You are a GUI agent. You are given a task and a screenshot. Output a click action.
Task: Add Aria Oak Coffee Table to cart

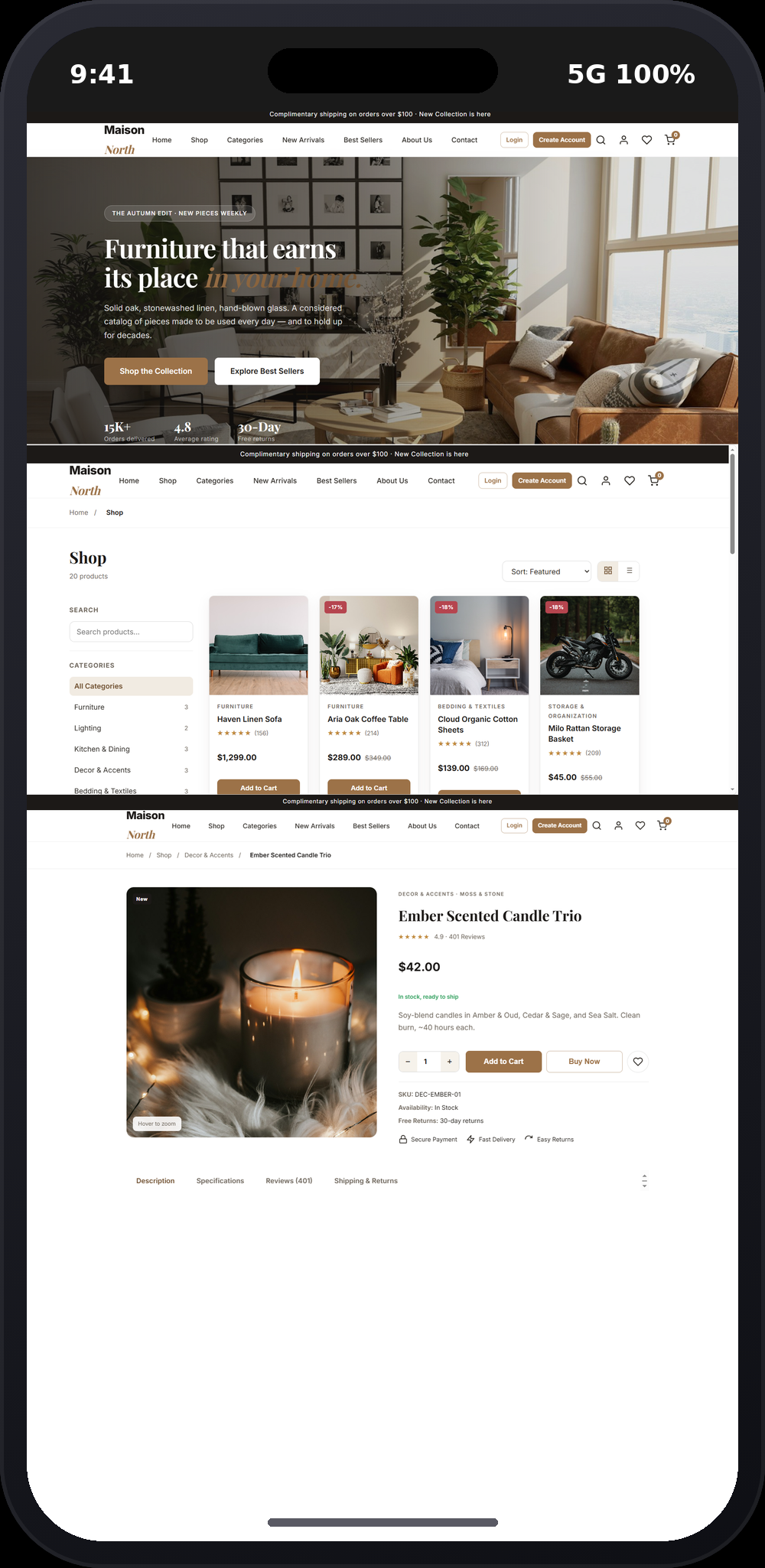[x=369, y=787]
